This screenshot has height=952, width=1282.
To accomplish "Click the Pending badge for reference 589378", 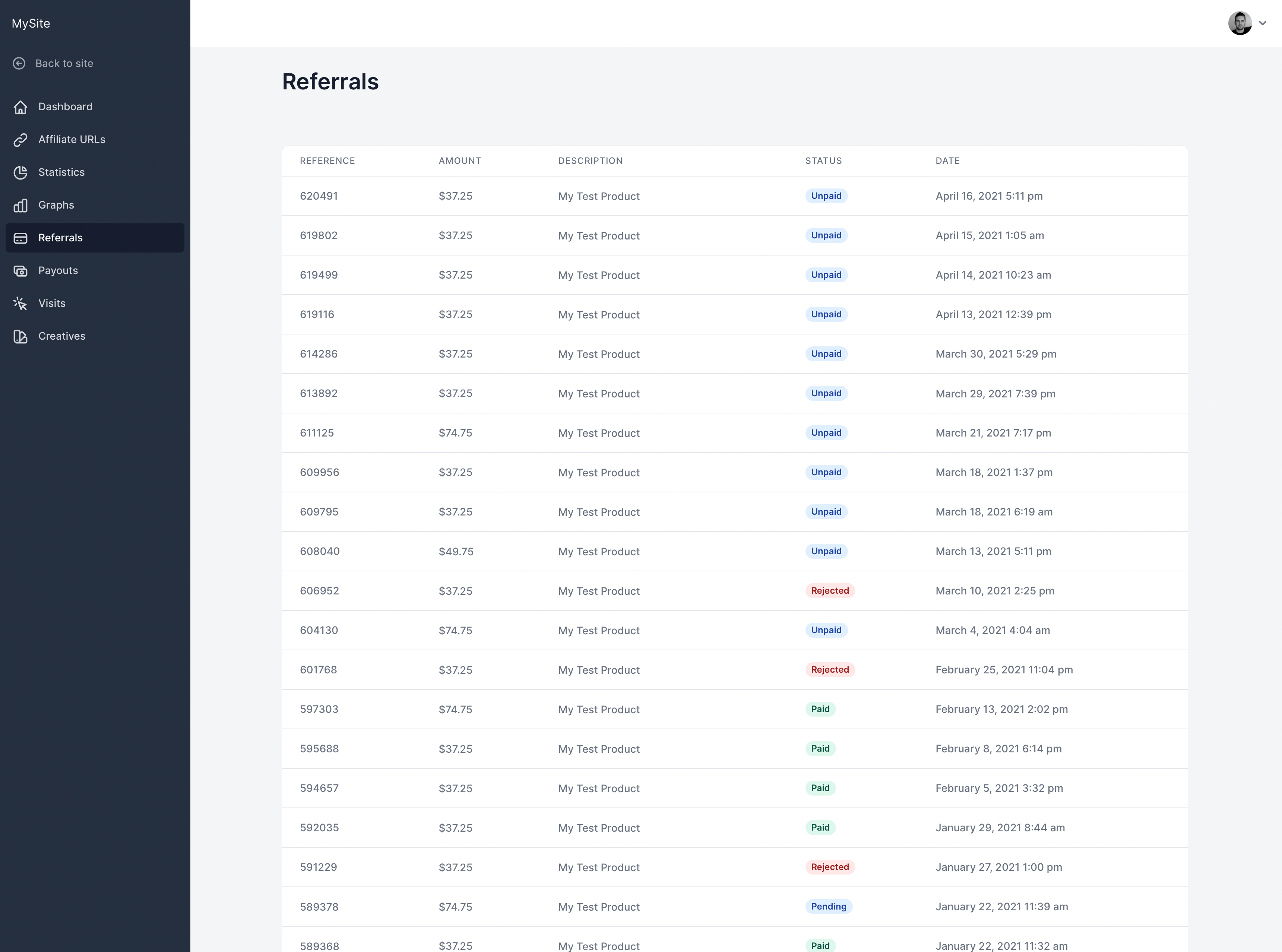I will (829, 907).
